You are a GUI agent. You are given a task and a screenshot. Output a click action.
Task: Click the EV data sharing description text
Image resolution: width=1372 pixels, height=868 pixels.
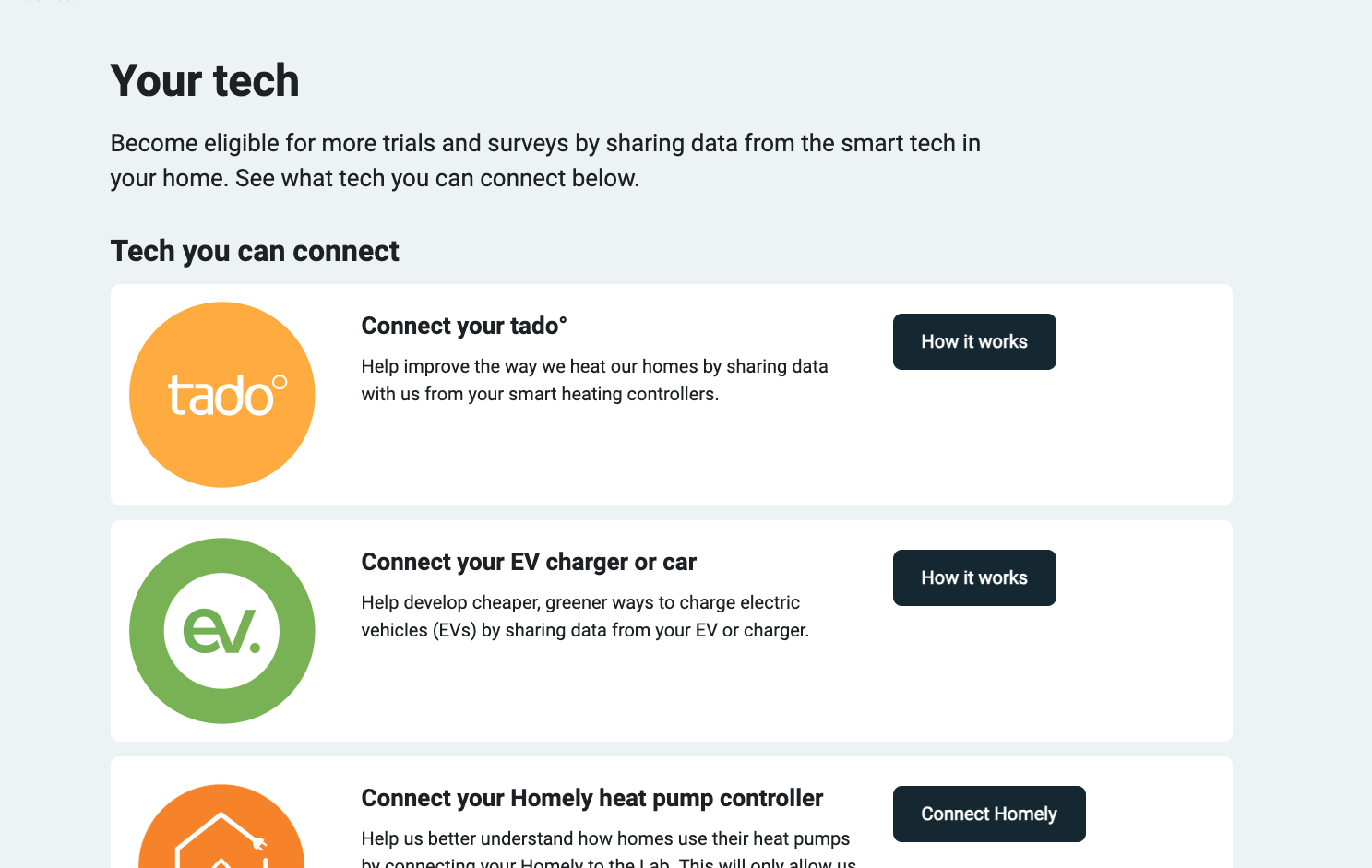pos(584,616)
